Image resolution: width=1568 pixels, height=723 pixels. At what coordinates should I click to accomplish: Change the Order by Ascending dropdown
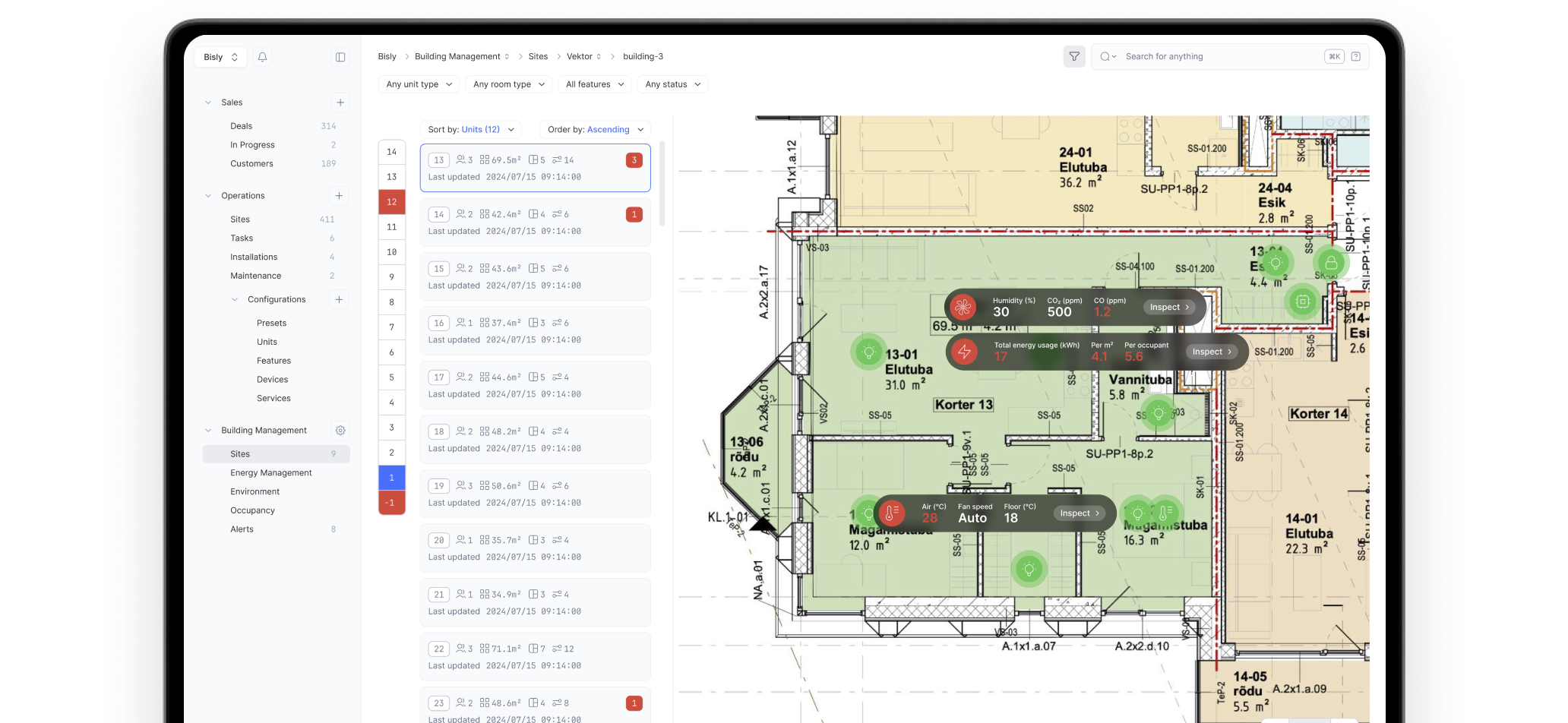tap(596, 130)
